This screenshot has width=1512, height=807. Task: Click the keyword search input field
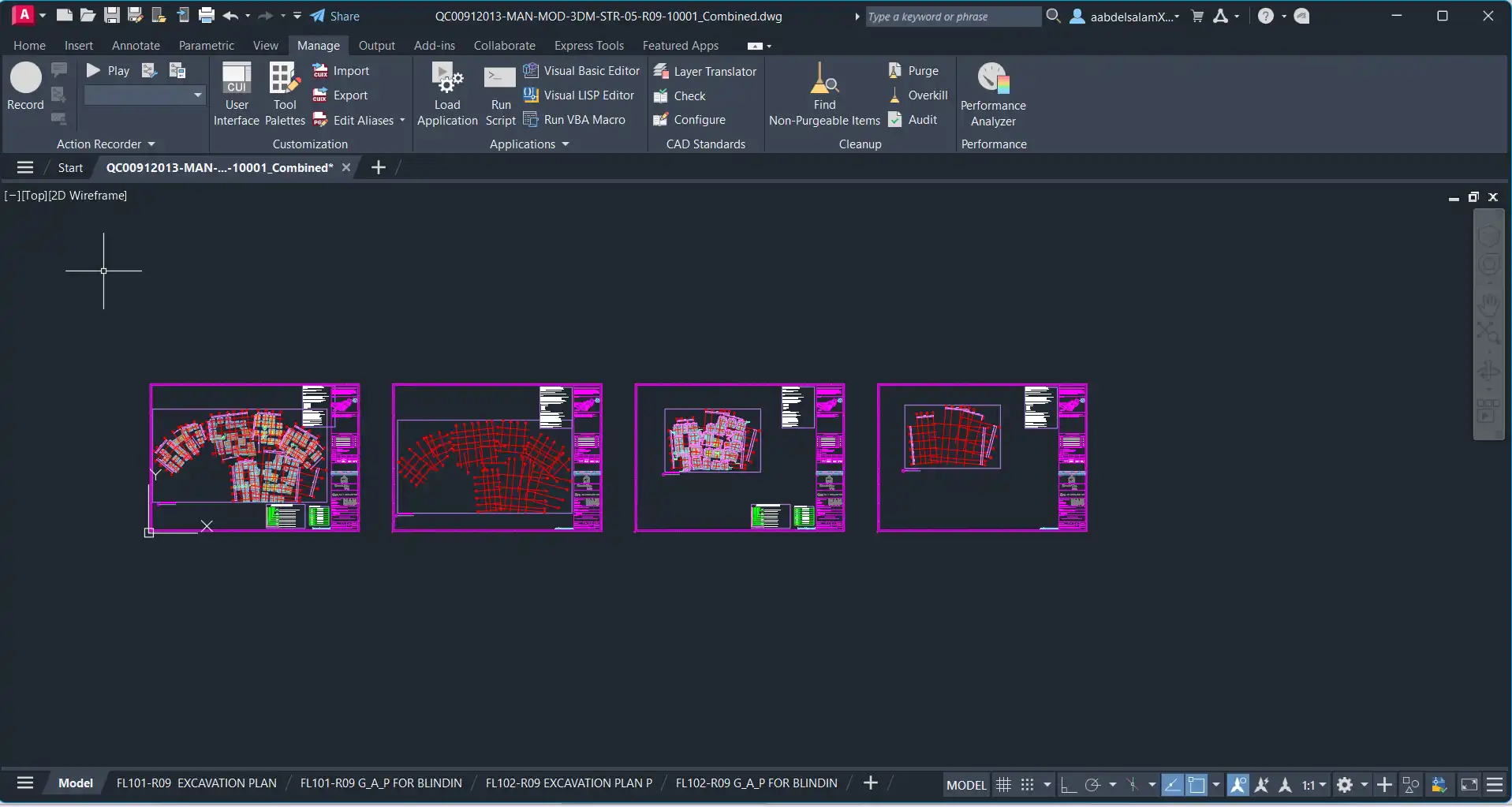pos(953,17)
